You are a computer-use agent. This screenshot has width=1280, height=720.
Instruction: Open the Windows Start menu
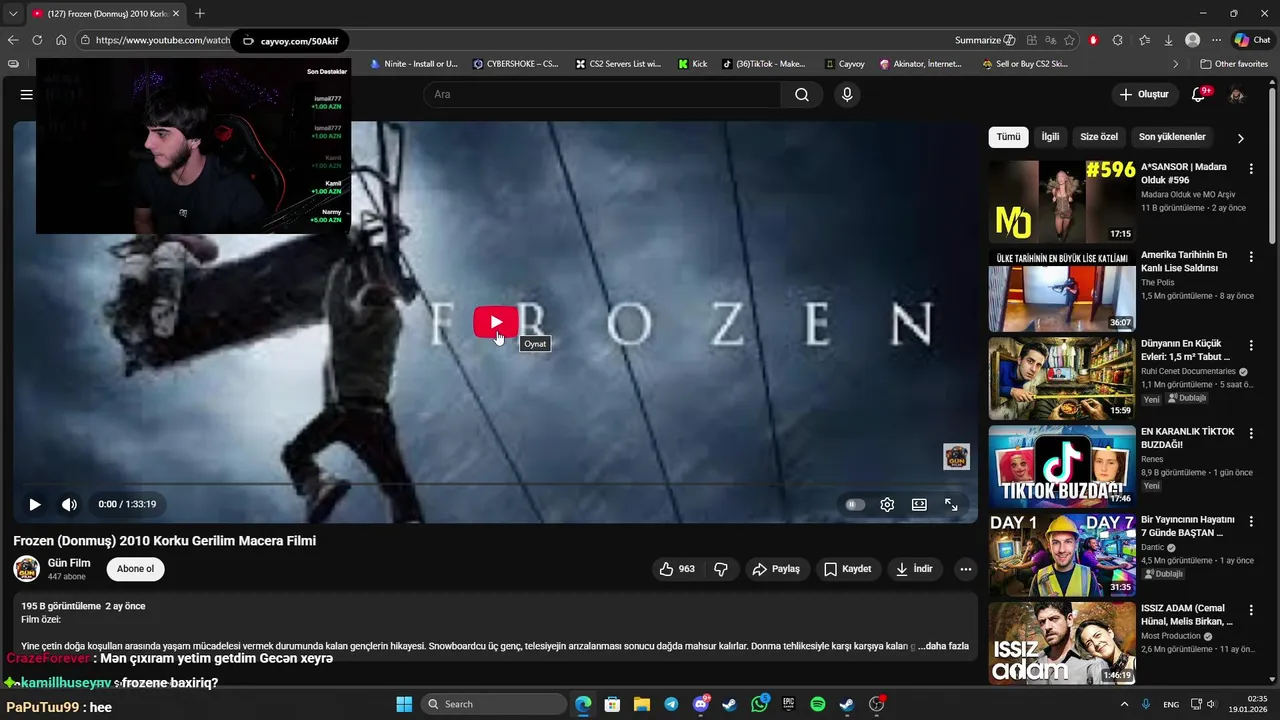pos(404,704)
